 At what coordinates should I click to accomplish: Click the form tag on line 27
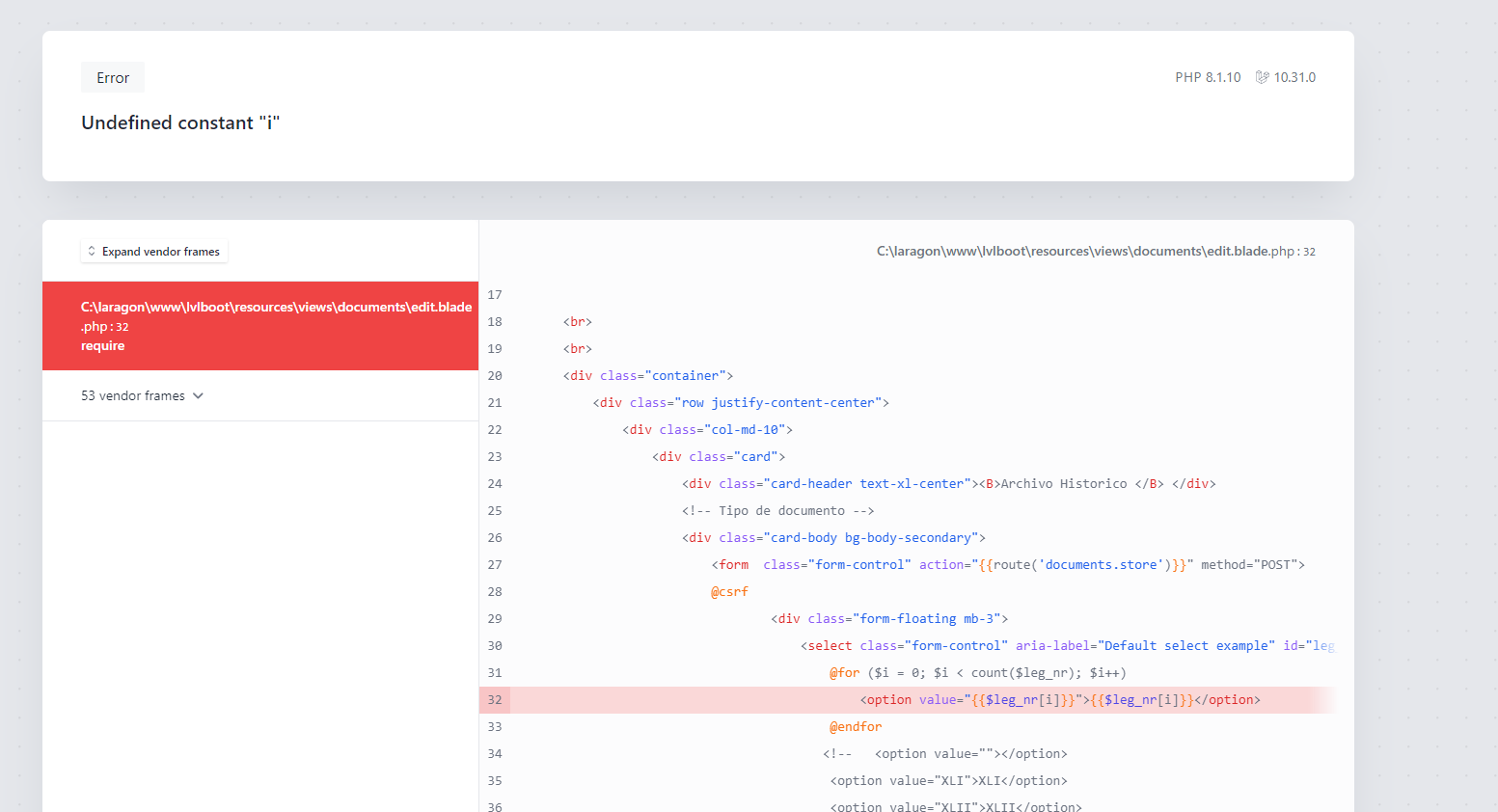coord(1008,565)
